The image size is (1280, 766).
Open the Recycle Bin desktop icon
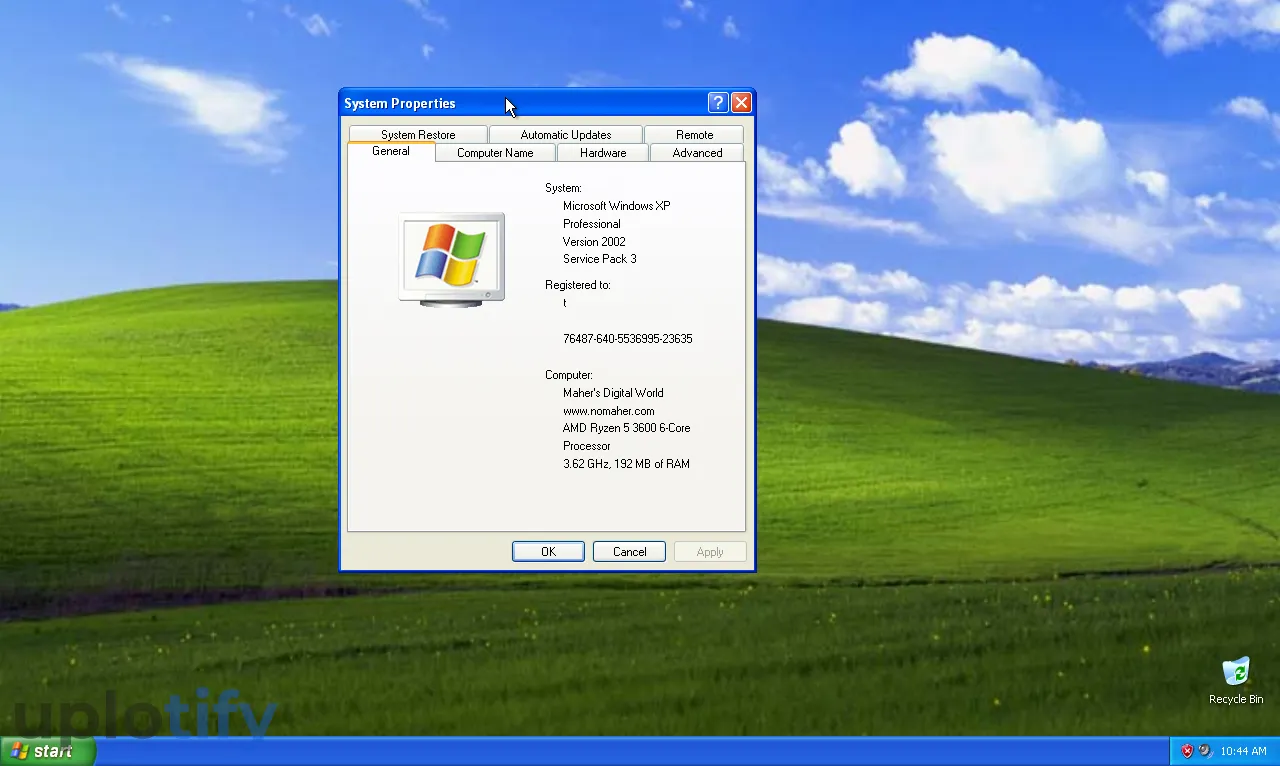(x=1236, y=680)
